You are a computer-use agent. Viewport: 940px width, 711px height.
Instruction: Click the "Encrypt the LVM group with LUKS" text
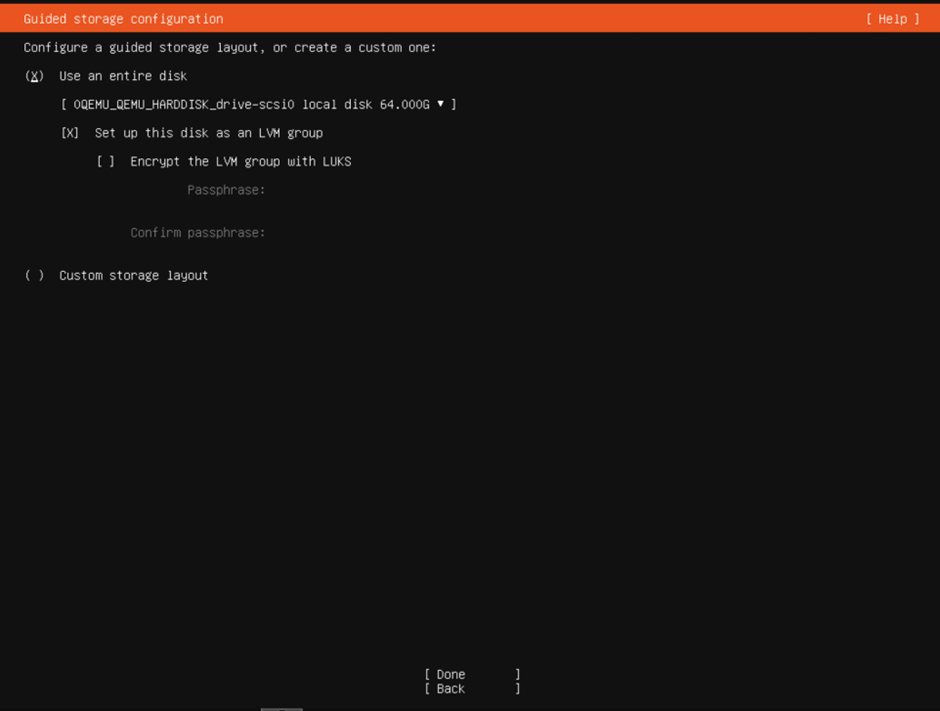tap(240, 161)
